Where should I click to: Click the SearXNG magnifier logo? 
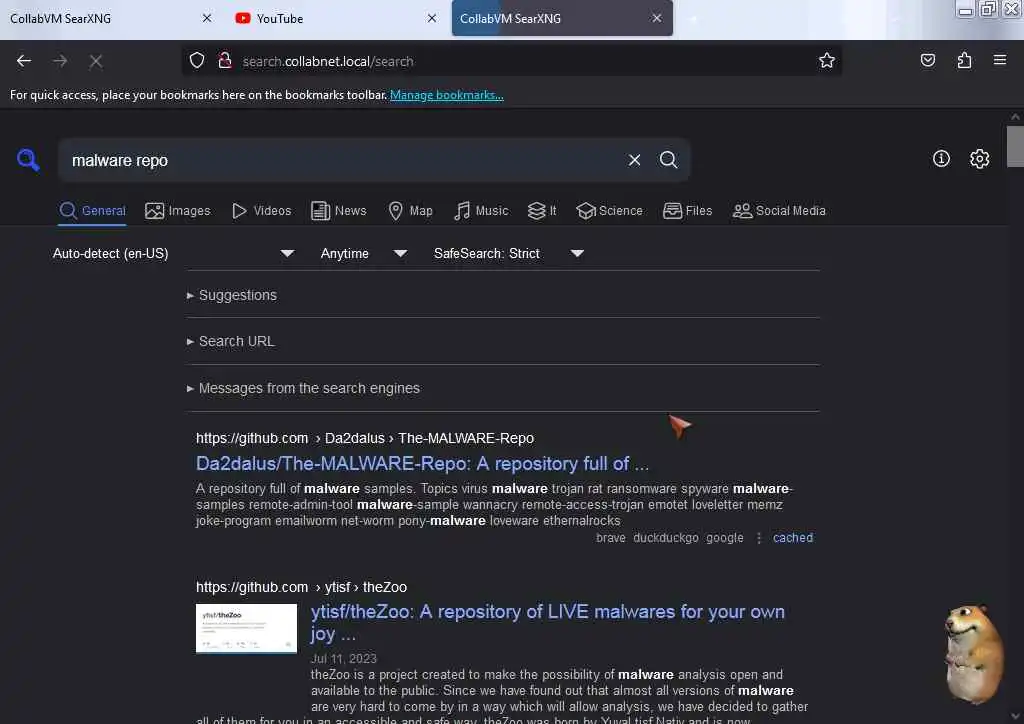[x=28, y=159]
